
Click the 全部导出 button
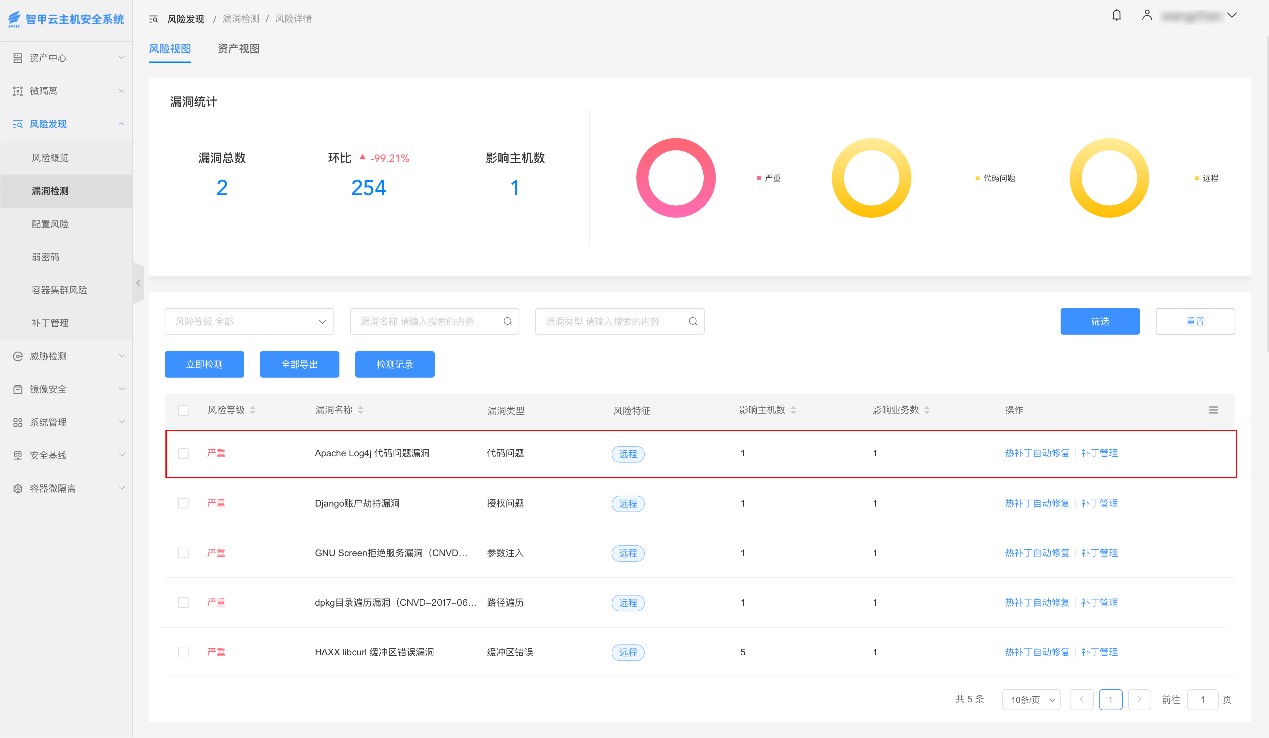pyautogui.click(x=299, y=364)
